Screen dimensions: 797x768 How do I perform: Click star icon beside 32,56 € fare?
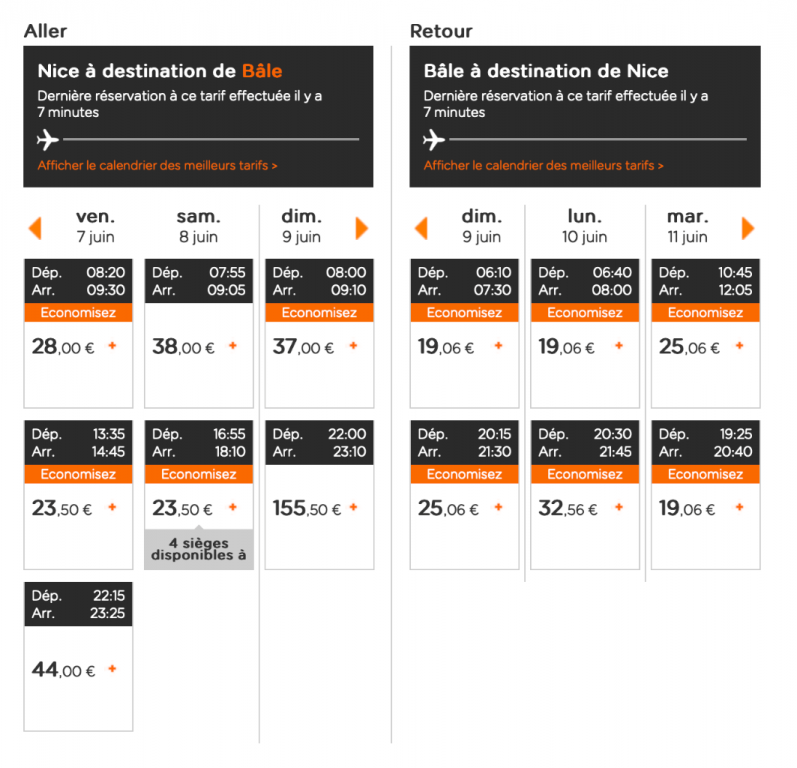(x=618, y=508)
